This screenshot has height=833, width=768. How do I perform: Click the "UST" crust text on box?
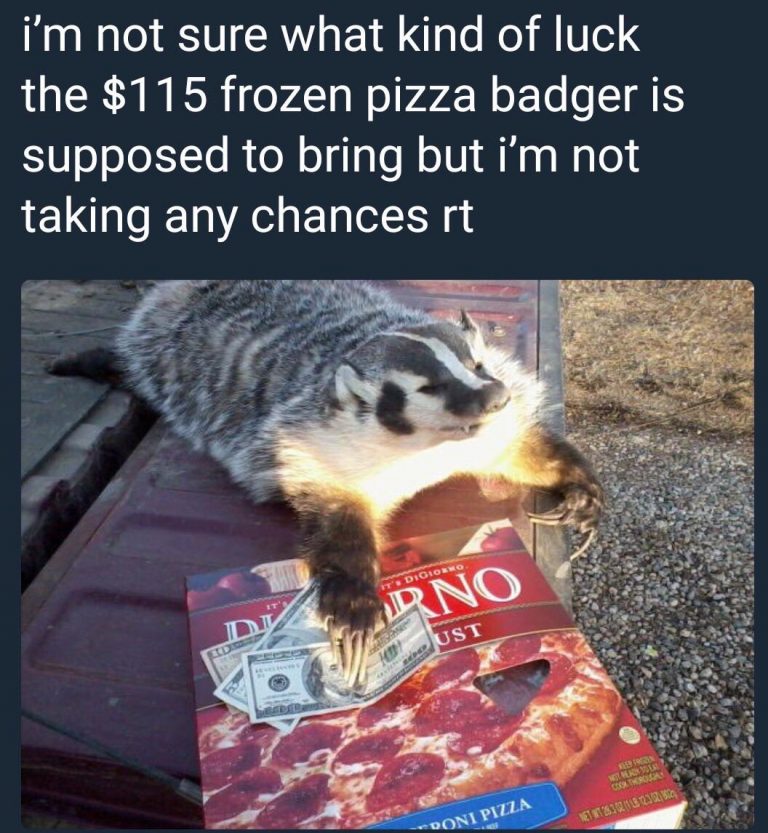click(457, 632)
